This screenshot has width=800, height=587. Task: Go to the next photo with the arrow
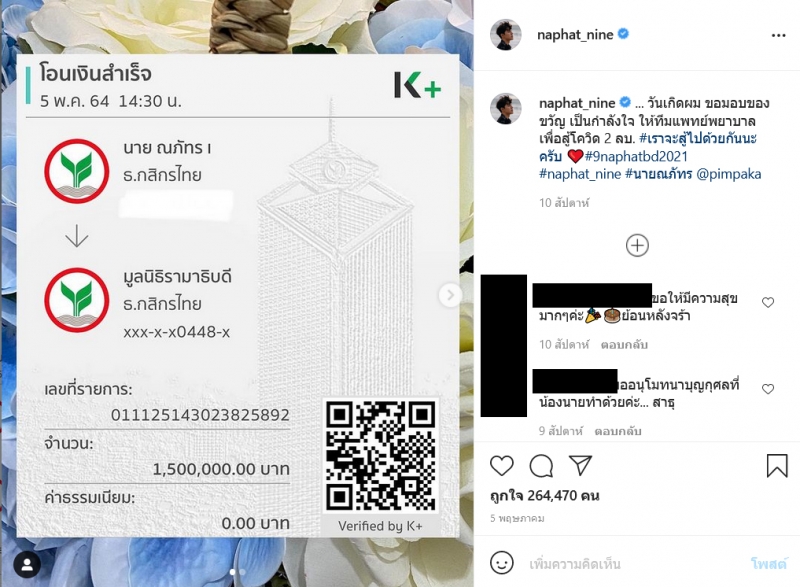pyautogui.click(x=450, y=294)
